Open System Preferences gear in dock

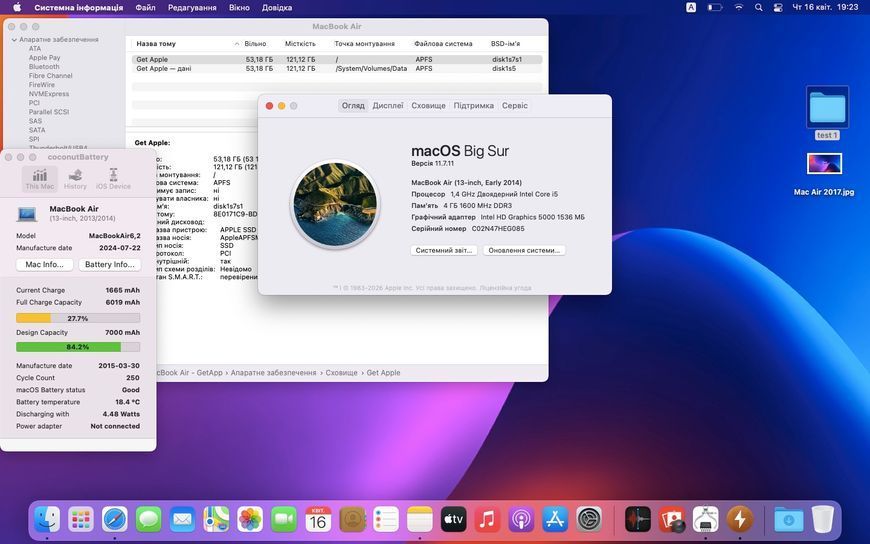click(x=589, y=520)
